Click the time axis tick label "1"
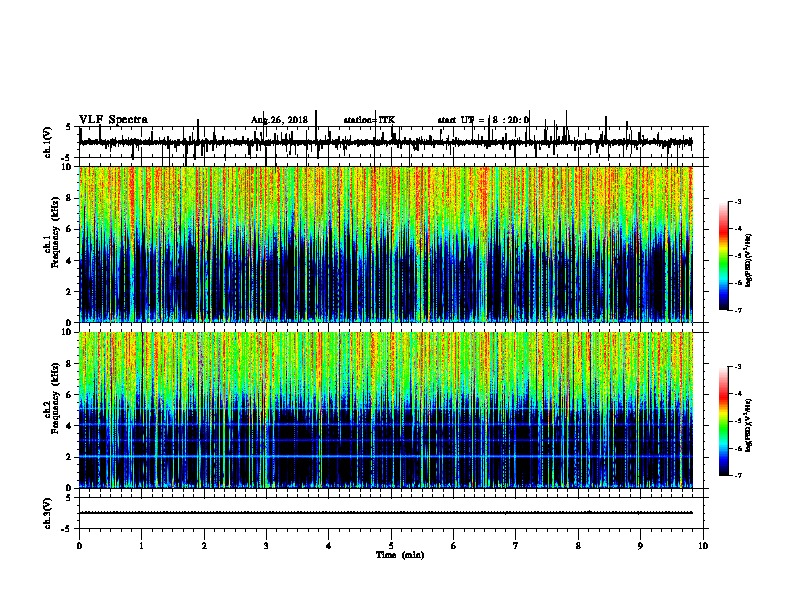This screenshot has height=612, width=792. [x=142, y=546]
